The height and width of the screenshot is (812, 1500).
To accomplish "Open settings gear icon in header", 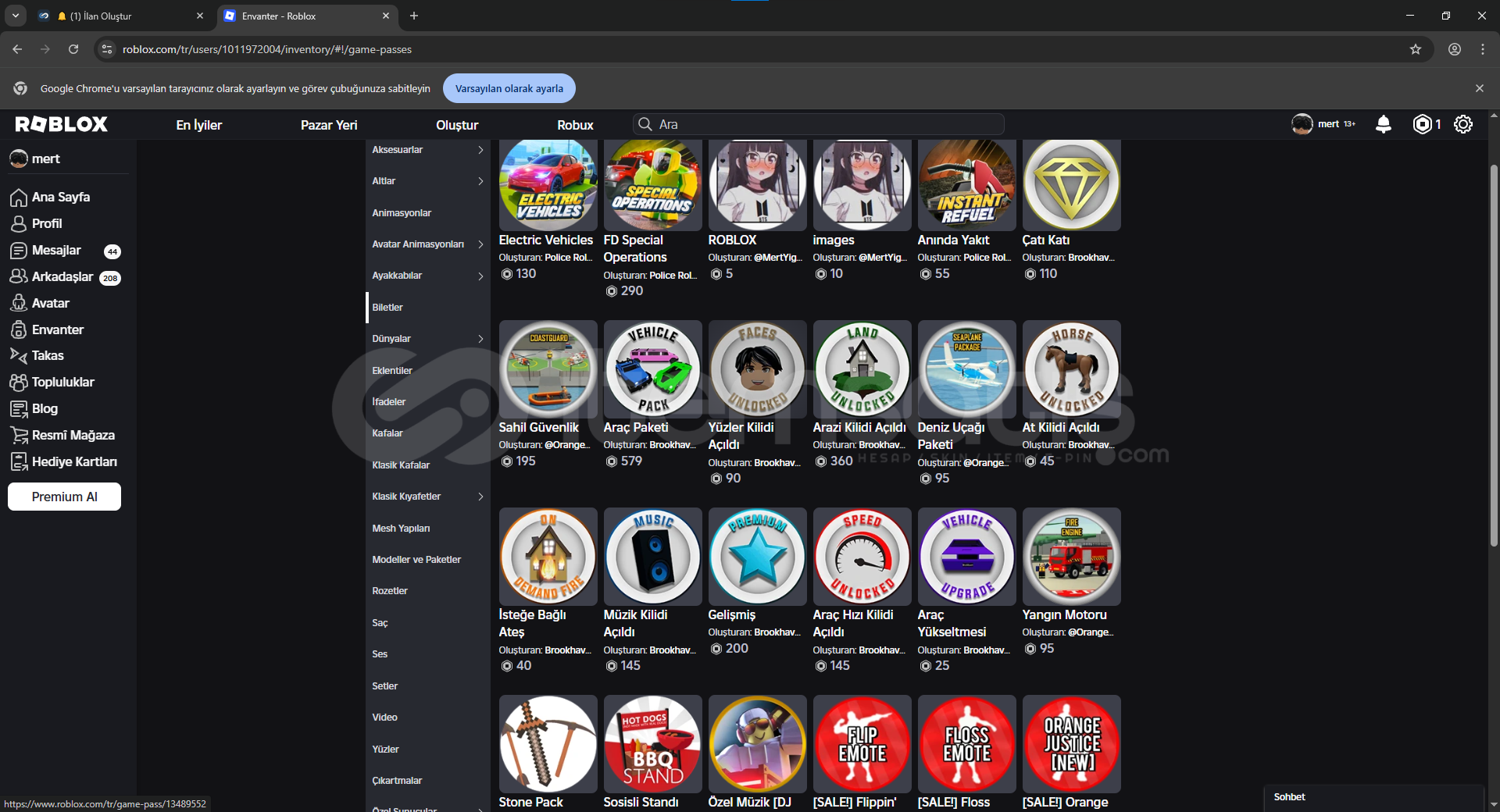I will tap(1463, 124).
